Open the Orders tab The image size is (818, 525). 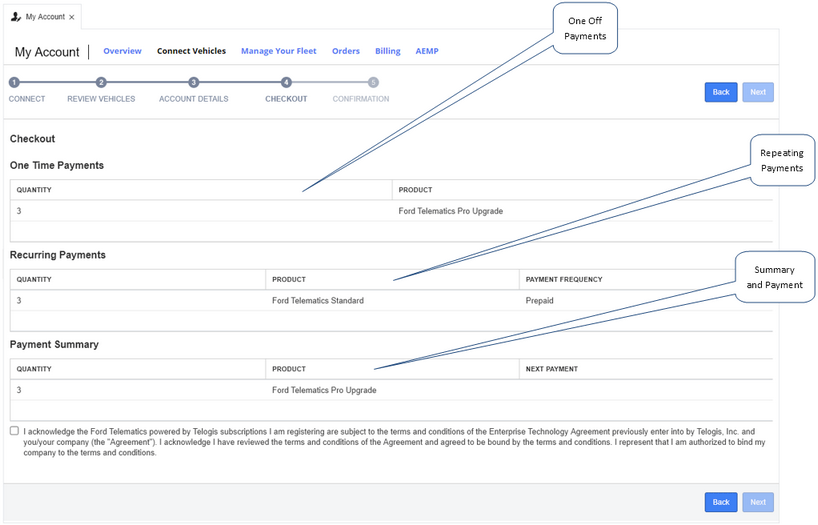[346, 51]
